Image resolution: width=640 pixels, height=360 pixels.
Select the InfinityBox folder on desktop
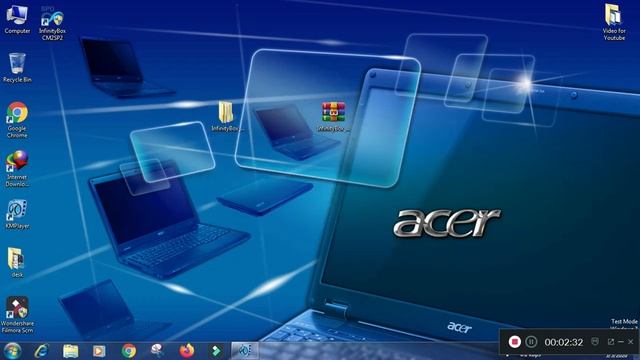(x=227, y=116)
